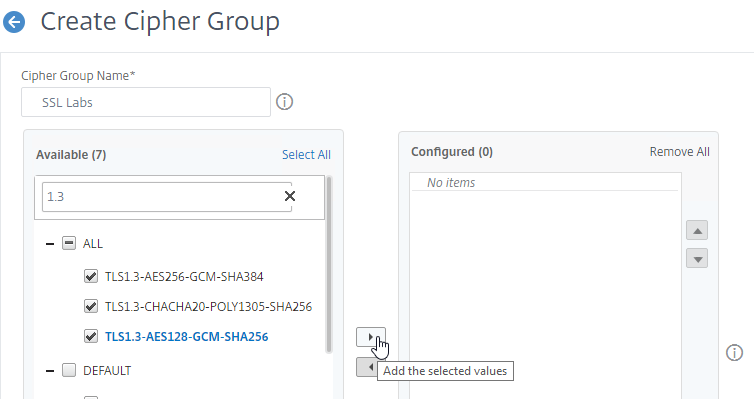Click the Cipher Group Name field

click(146, 102)
